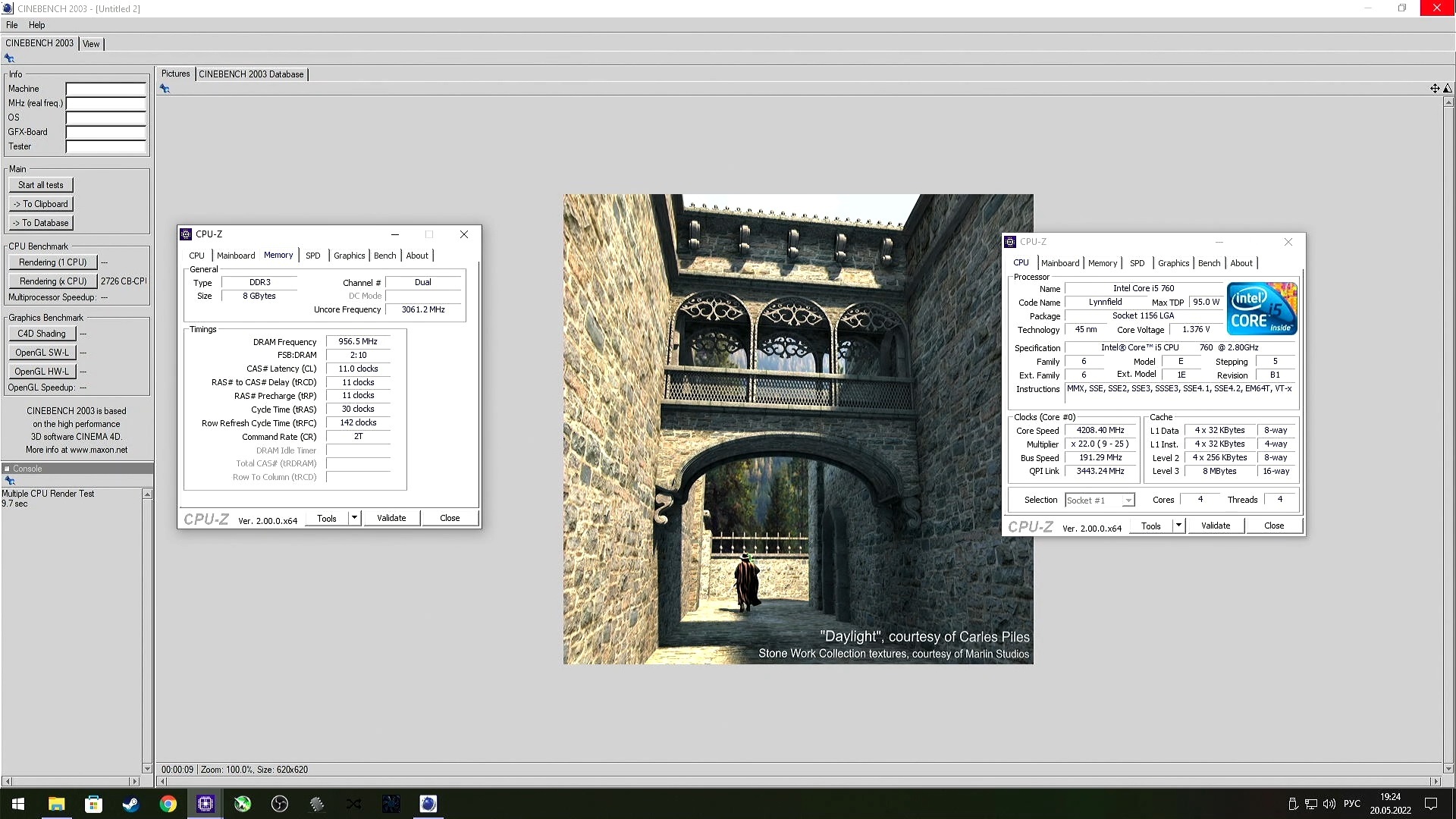
Task: Open the dark blue fan app in taskbar
Action: click(x=391, y=804)
